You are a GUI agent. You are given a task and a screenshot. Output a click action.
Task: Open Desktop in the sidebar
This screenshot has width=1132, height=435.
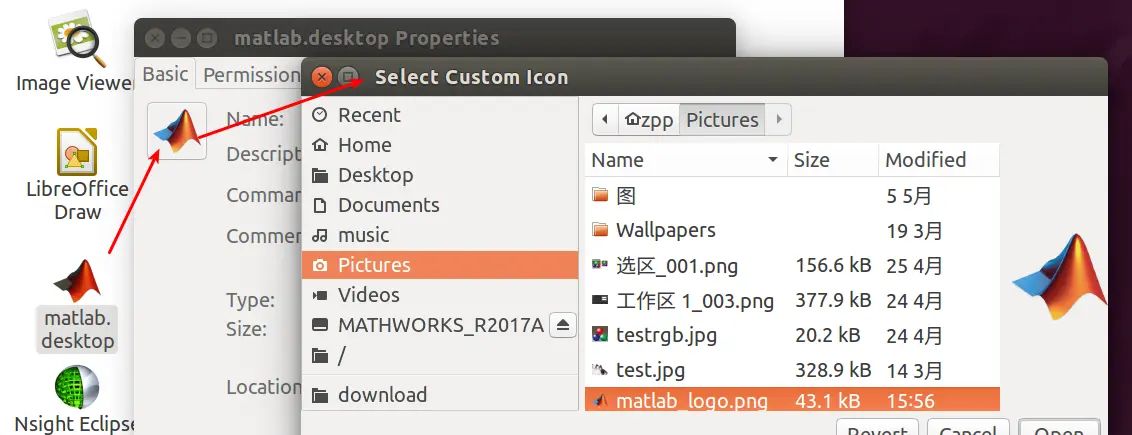[440, 175]
